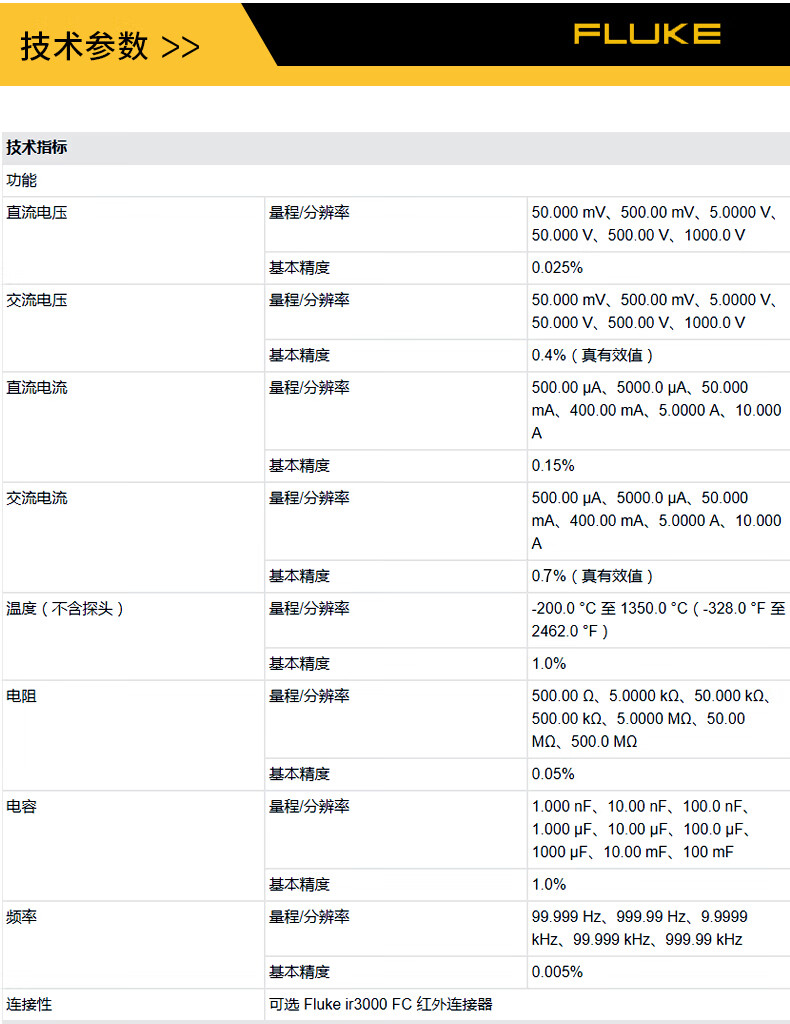Select the 直流电流 row label
The height and width of the screenshot is (1024, 790).
click(37, 387)
